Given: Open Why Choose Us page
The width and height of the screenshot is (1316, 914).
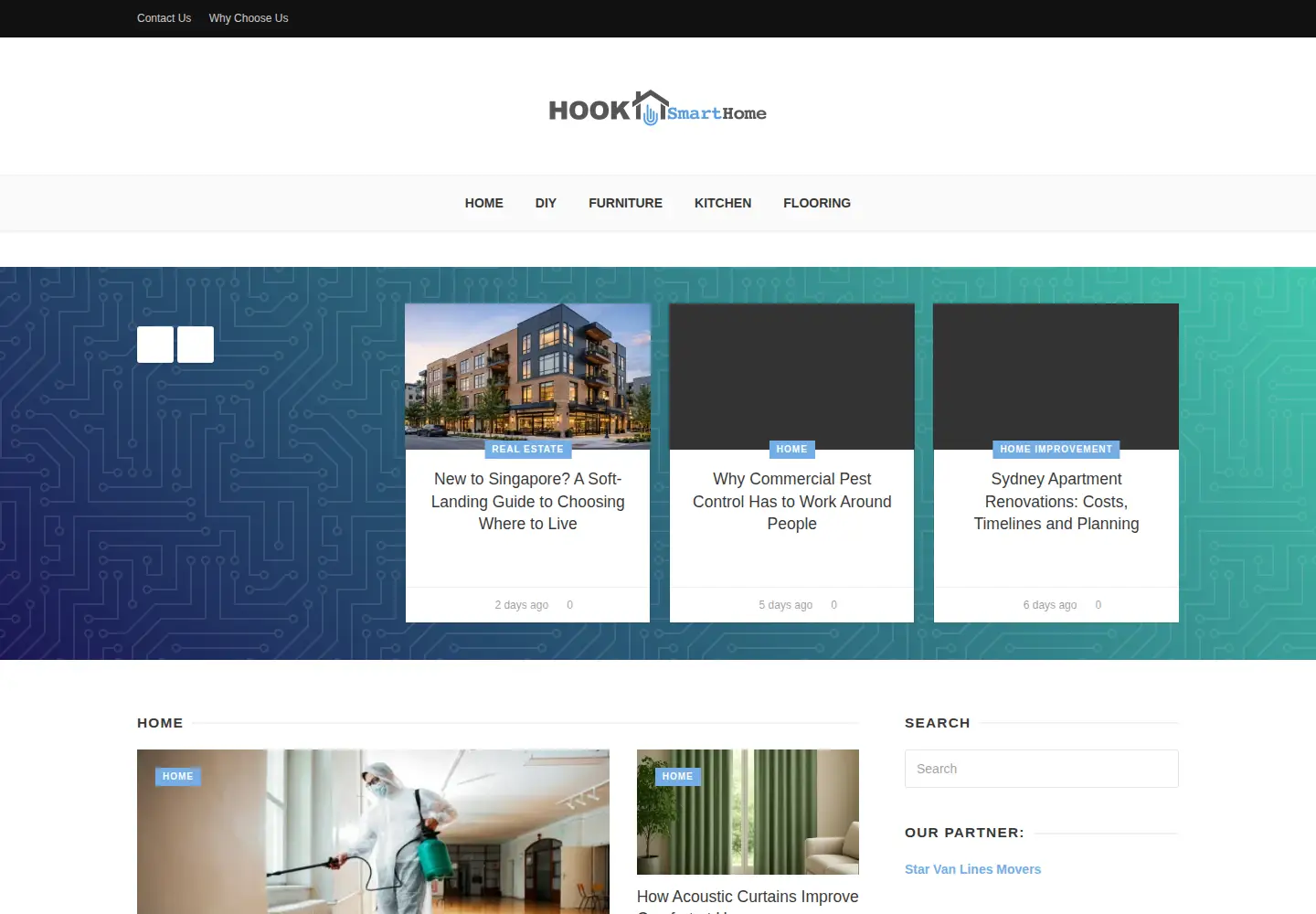Looking at the screenshot, I should coord(249,18).
